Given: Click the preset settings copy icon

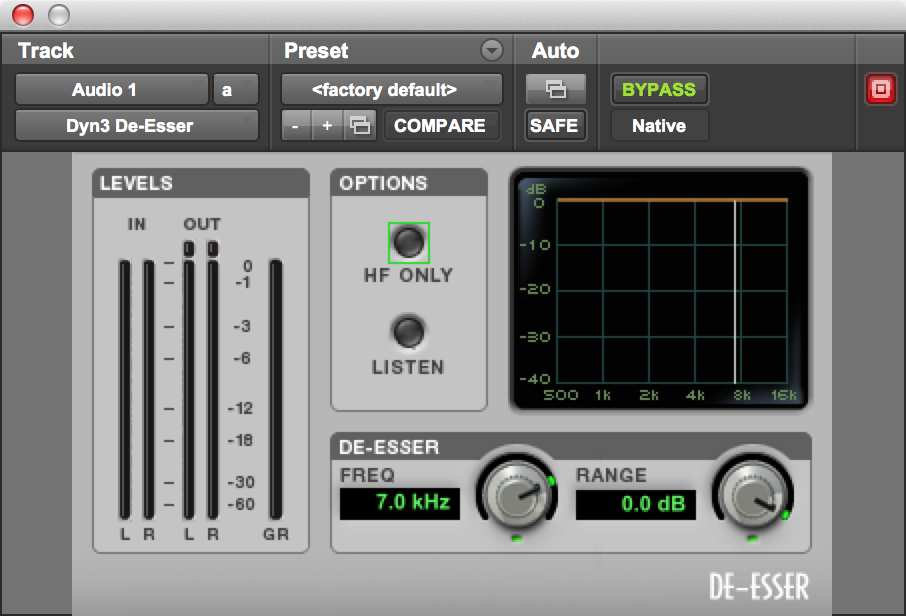Looking at the screenshot, I should (x=360, y=125).
